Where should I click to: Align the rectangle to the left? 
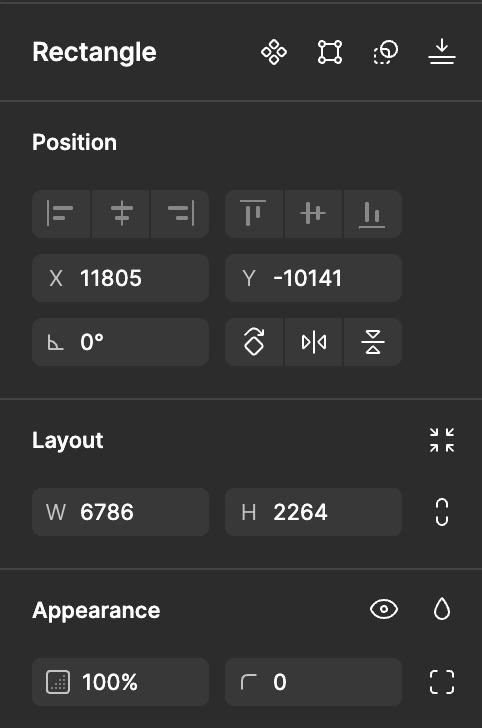(x=61, y=214)
